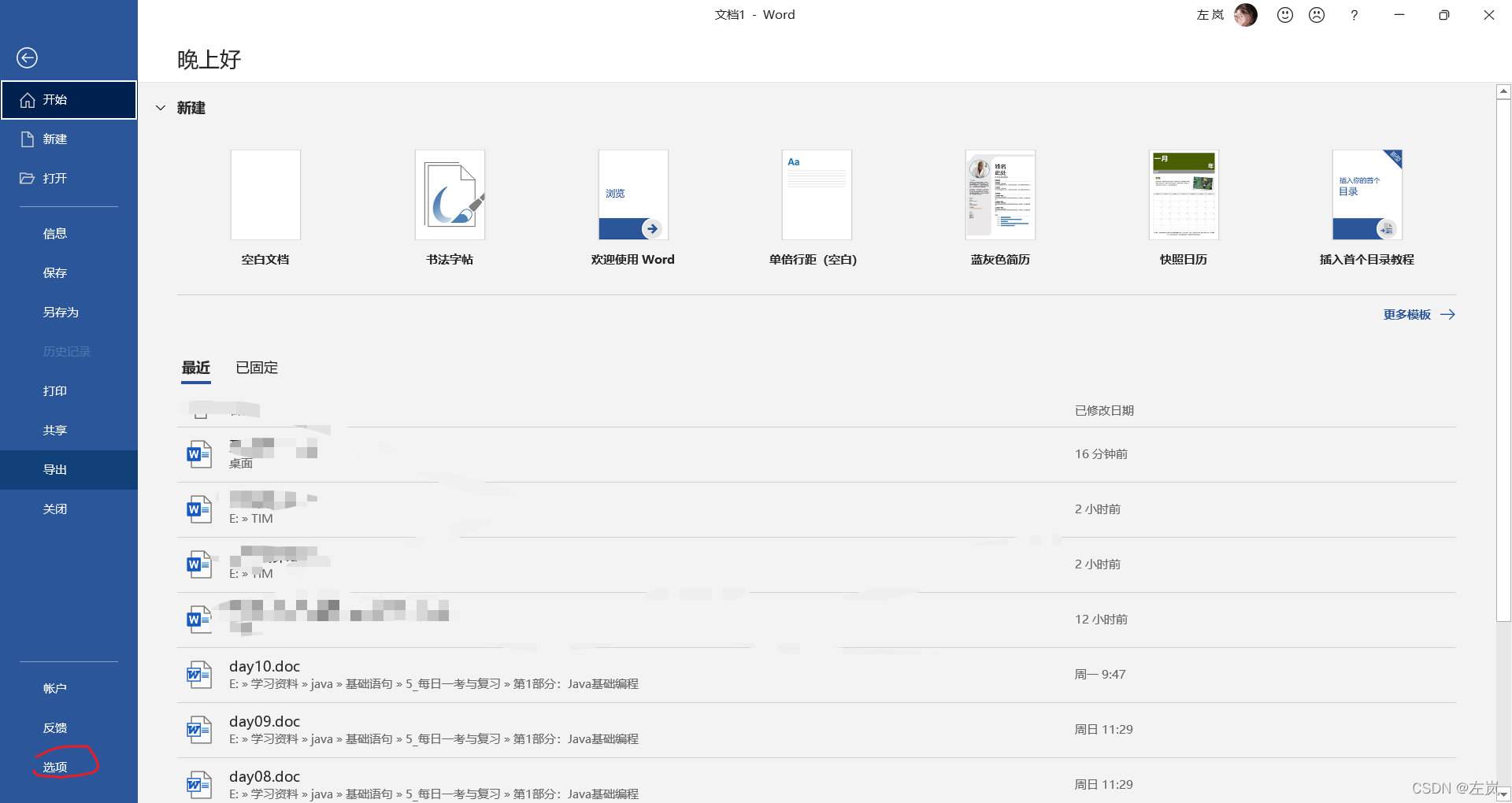
Task: Collapse the 新建 section chevron
Action: (161, 108)
